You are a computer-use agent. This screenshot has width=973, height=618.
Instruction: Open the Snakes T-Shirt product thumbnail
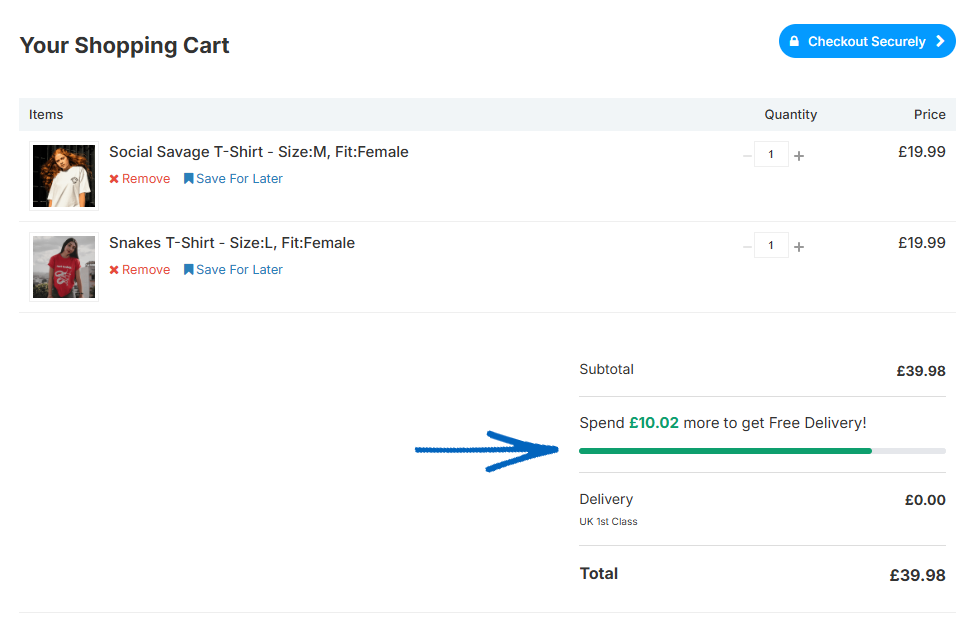coord(64,267)
